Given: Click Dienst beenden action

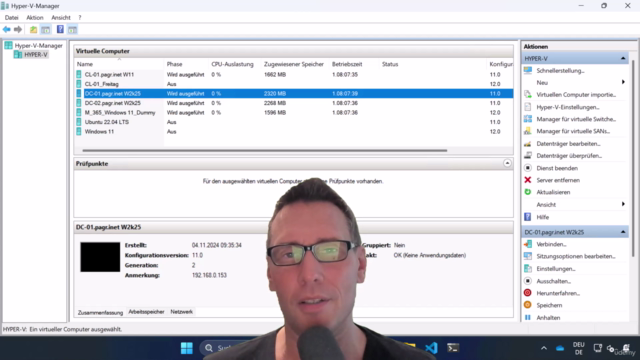Looking at the screenshot, I should (x=557, y=168).
